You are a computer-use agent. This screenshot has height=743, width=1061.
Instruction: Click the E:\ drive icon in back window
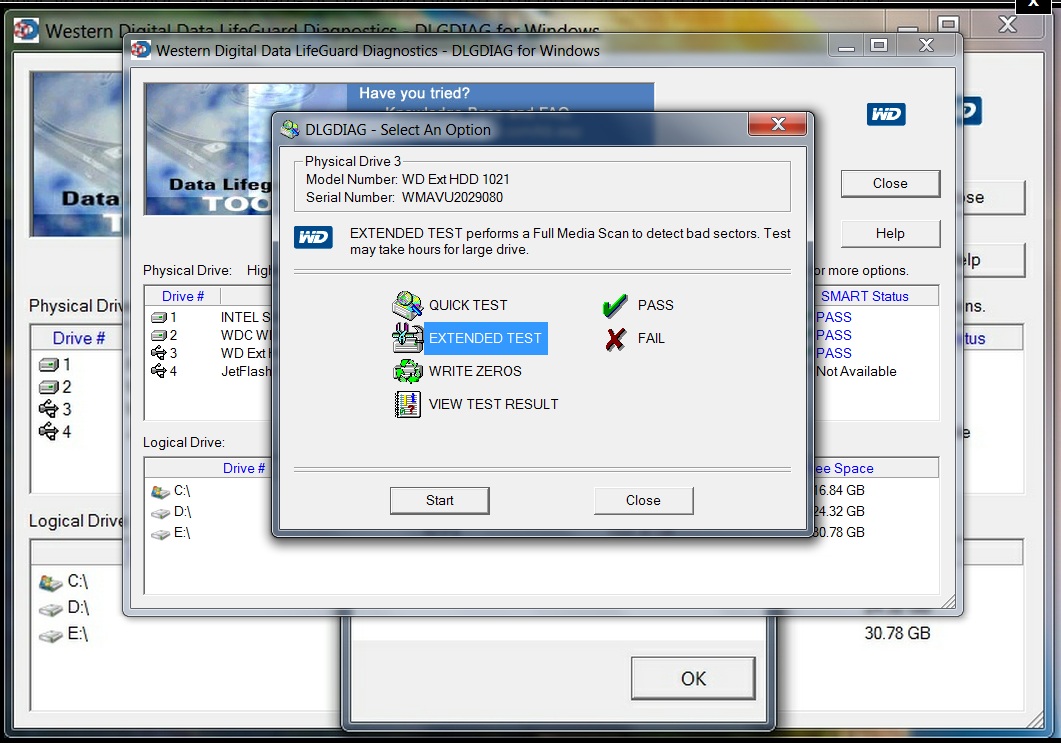click(51, 635)
